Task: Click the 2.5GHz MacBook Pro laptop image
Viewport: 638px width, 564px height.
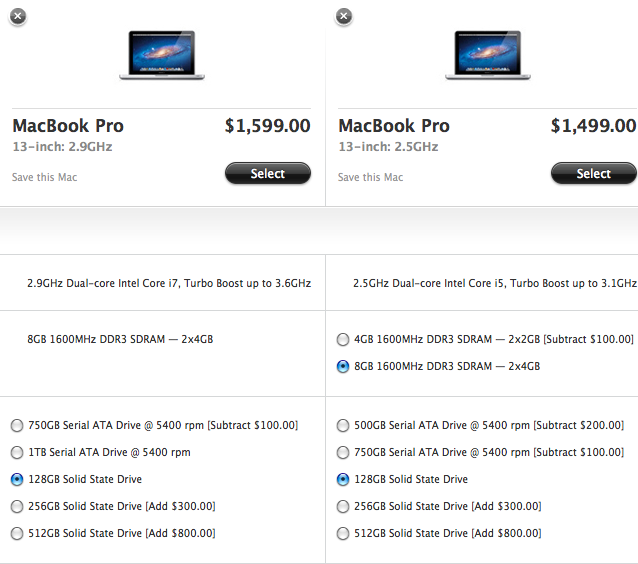Action: coord(488,55)
